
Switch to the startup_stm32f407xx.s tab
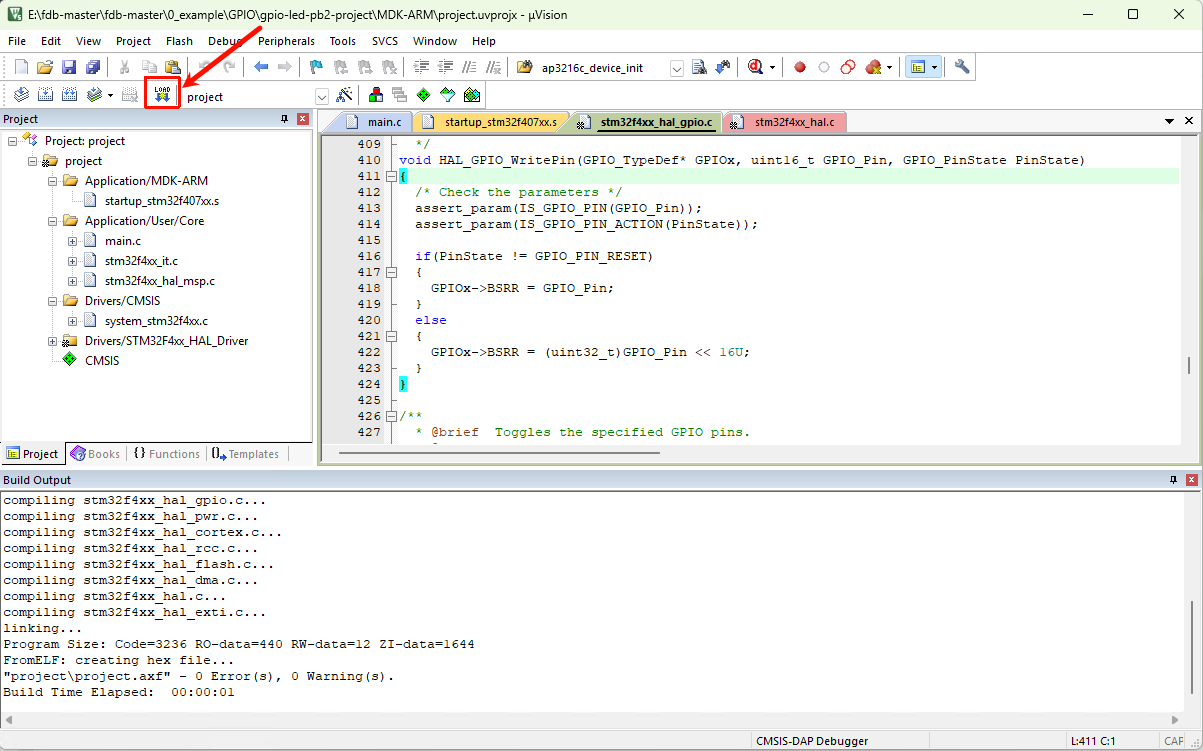coord(490,122)
